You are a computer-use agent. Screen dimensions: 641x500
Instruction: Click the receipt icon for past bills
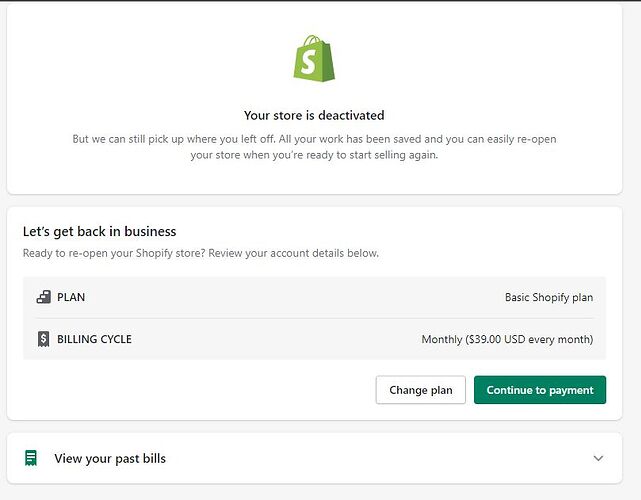tap(32, 458)
